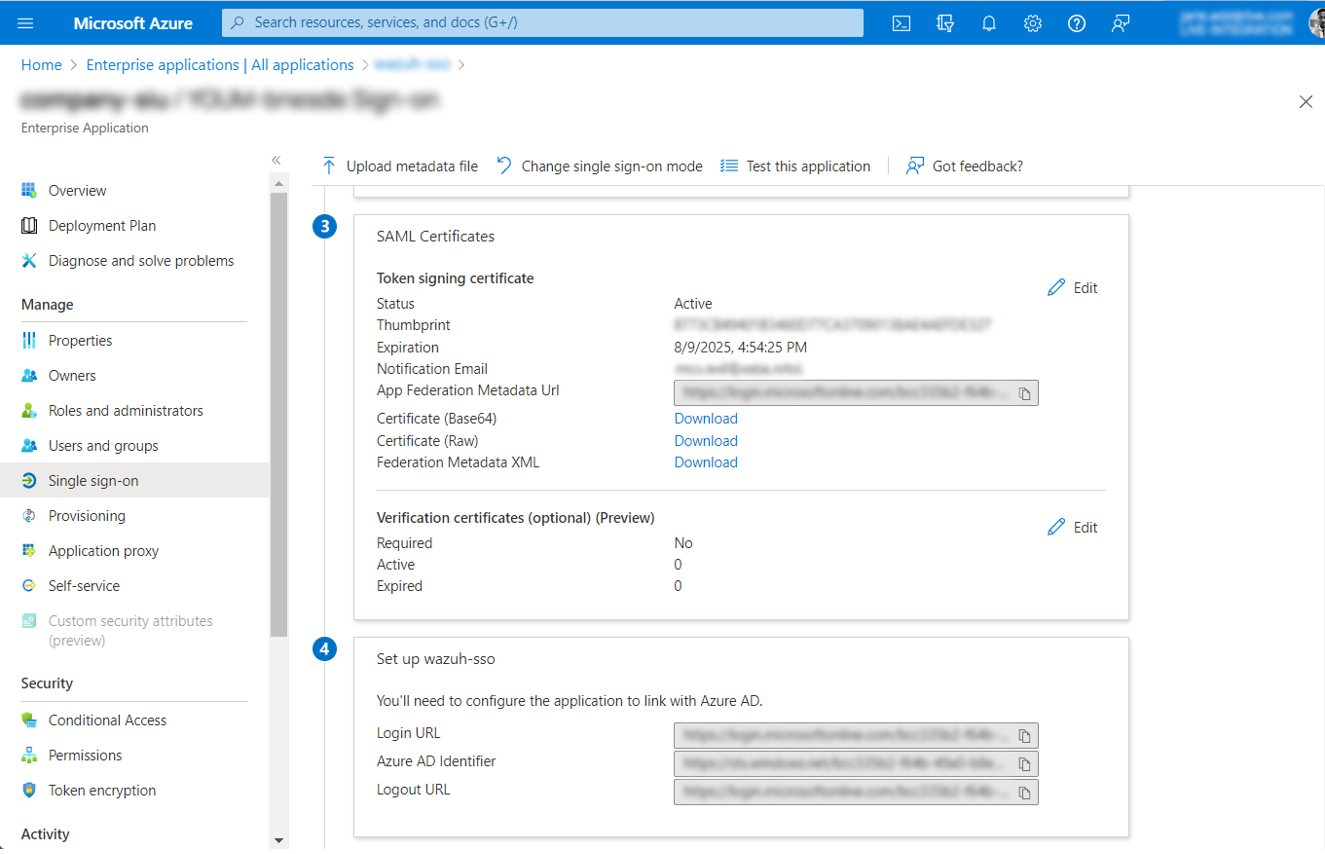Viewport: 1325px width, 854px height.
Task: Collapse the sidebar with double chevron
Action: click(x=276, y=160)
